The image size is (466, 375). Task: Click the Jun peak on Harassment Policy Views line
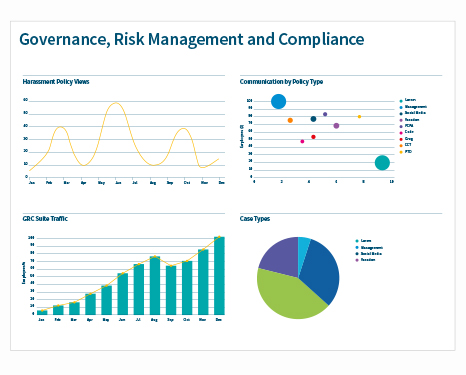(116, 103)
